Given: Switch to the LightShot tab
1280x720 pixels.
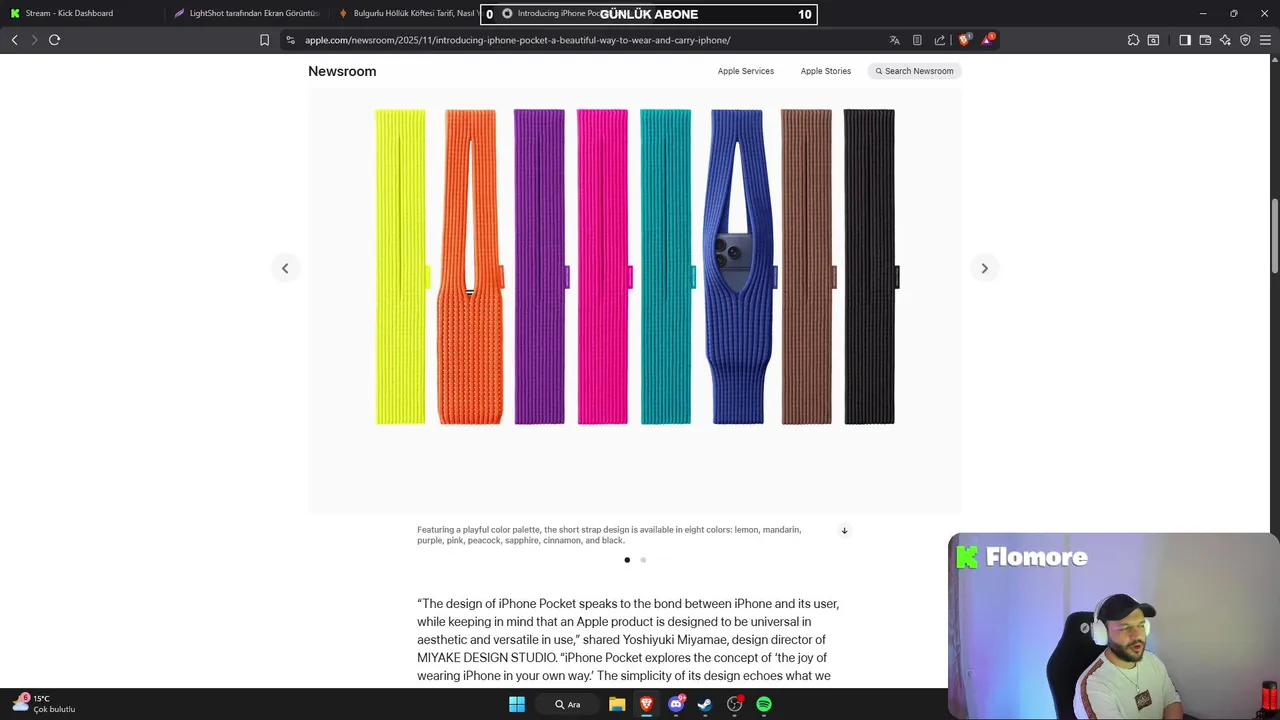Looking at the screenshot, I should tap(246, 13).
